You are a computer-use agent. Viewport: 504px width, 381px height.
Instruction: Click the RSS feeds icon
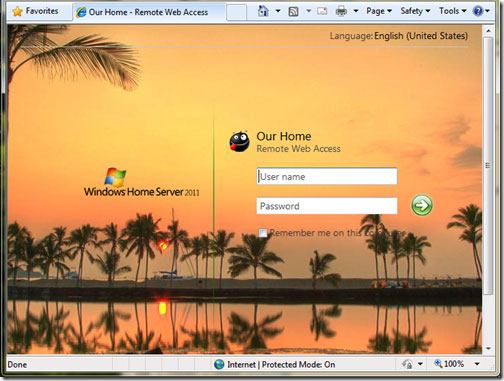pos(293,12)
